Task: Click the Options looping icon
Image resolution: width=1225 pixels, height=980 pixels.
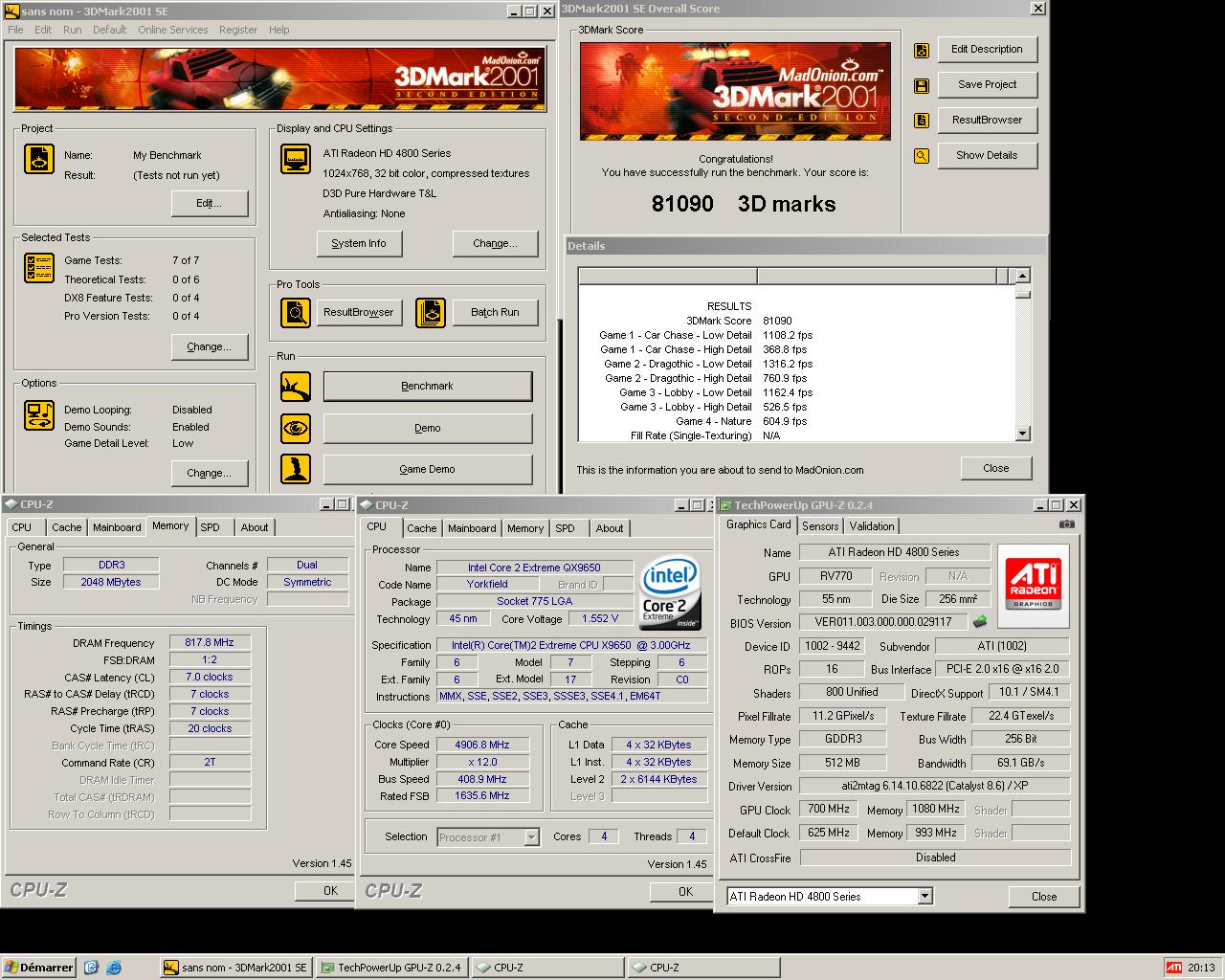Action: pyautogui.click(x=39, y=415)
